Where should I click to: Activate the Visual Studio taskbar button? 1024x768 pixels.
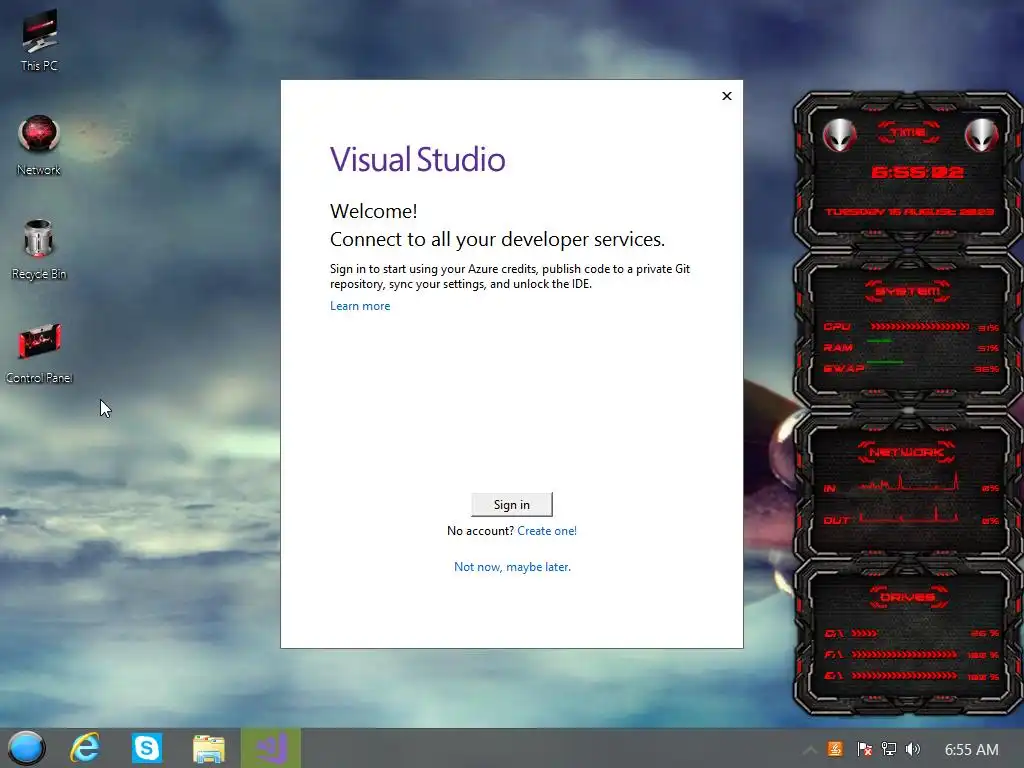pos(271,748)
